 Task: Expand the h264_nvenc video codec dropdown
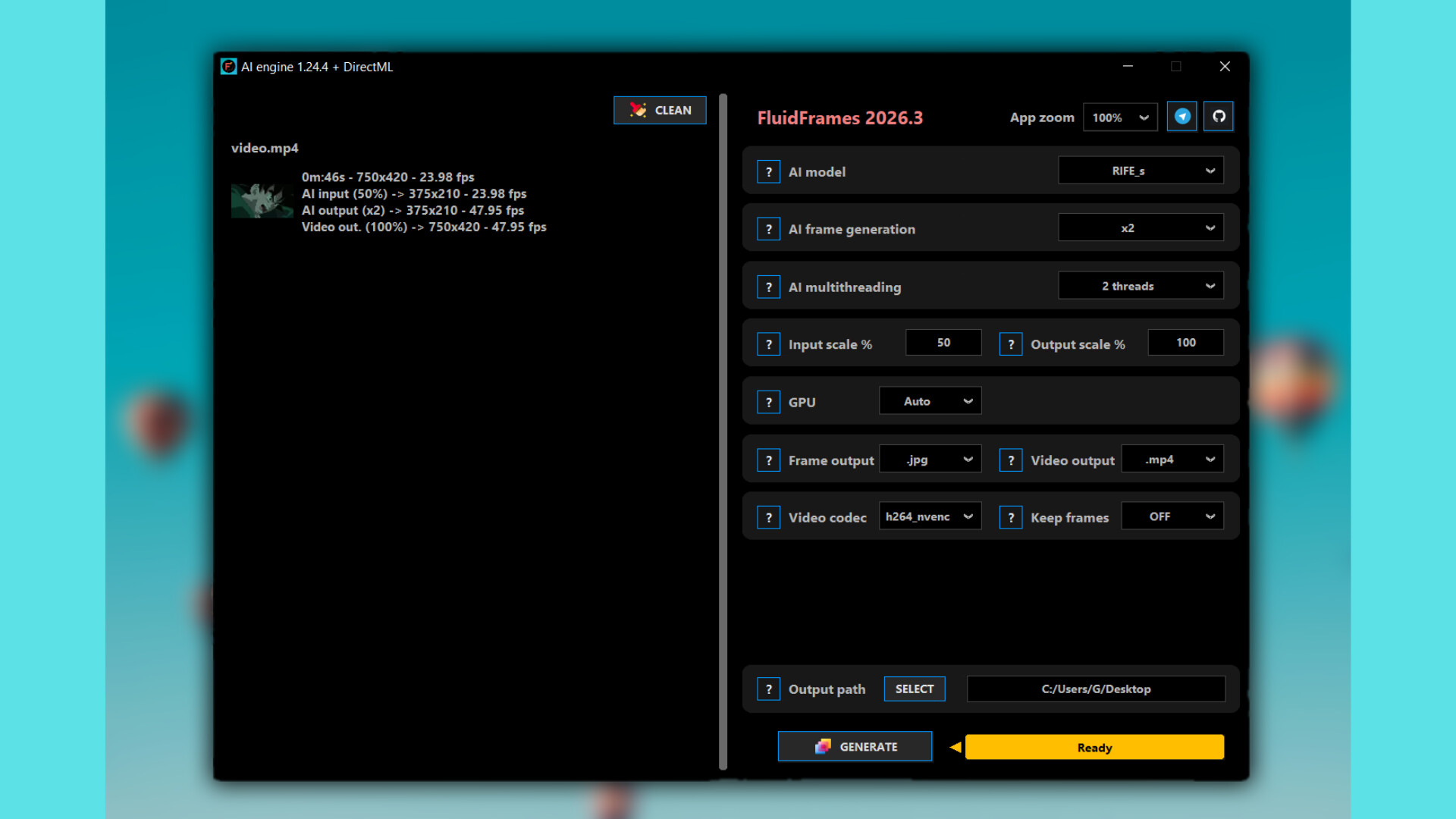pos(930,516)
